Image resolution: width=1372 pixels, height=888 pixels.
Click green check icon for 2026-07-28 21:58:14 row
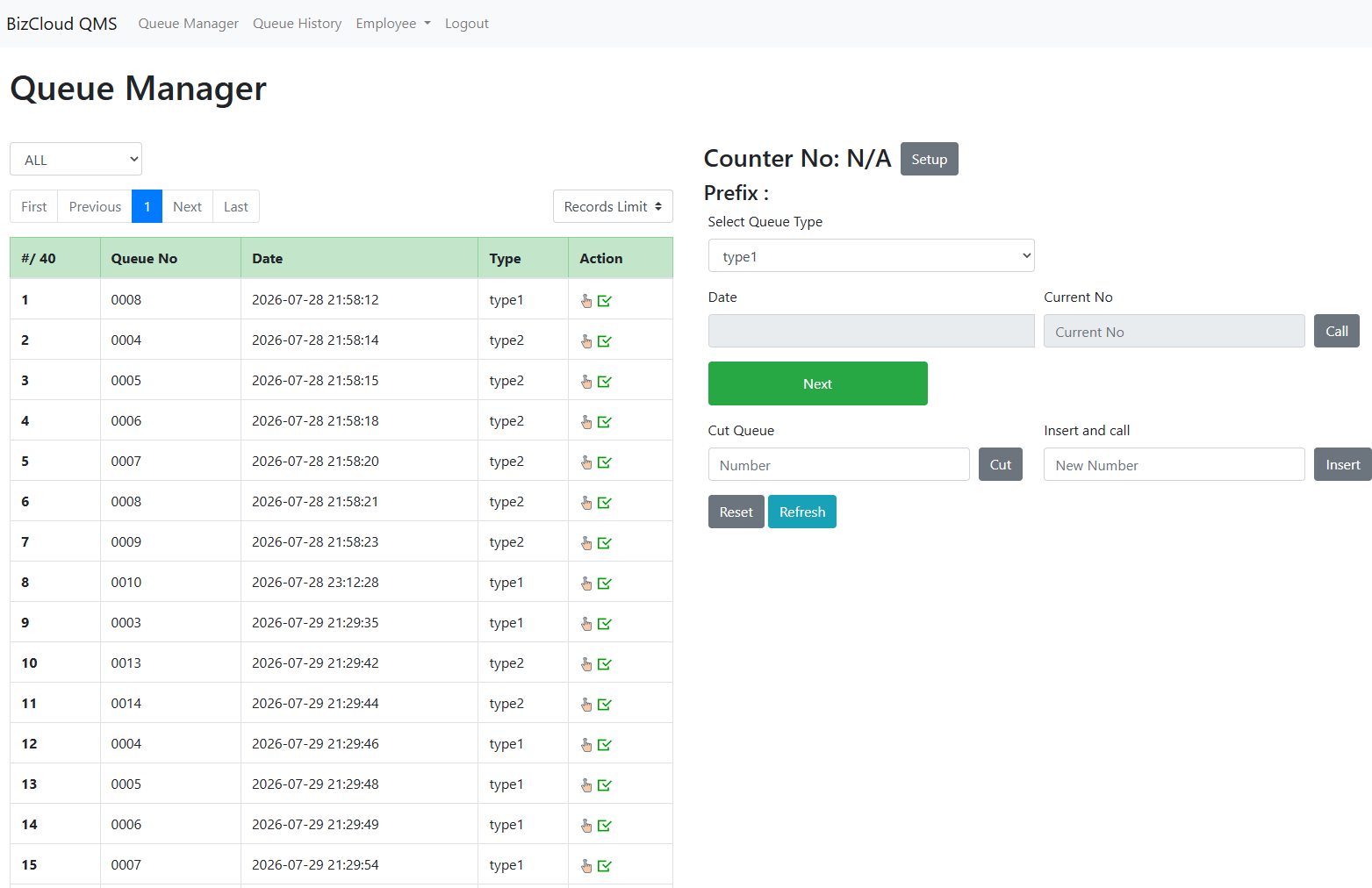click(605, 341)
